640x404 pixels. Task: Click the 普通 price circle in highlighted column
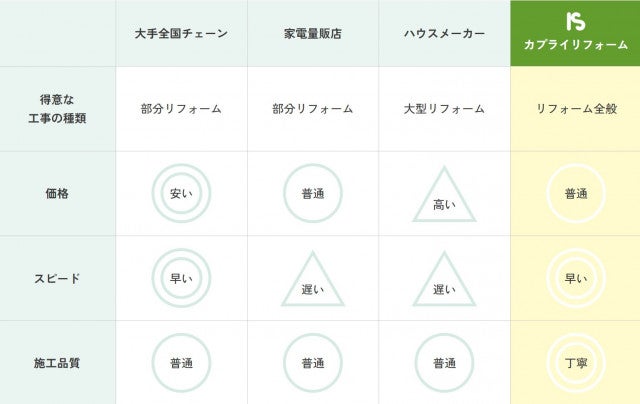tap(575, 193)
